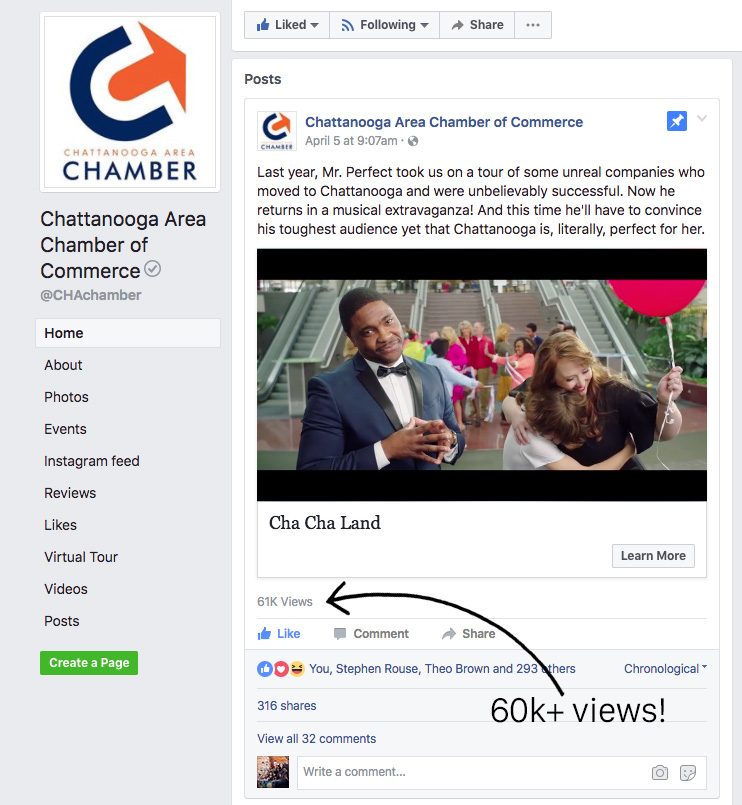Open View all 32 comments link

point(316,738)
